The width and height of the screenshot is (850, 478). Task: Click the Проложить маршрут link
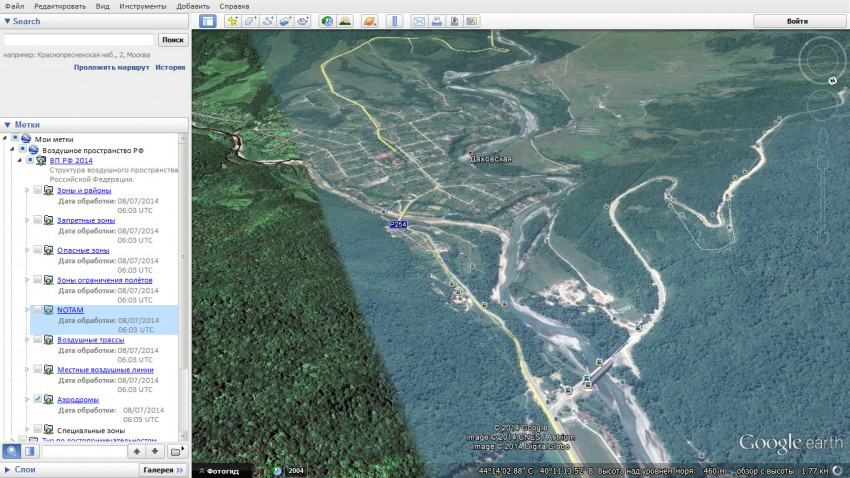112,68
